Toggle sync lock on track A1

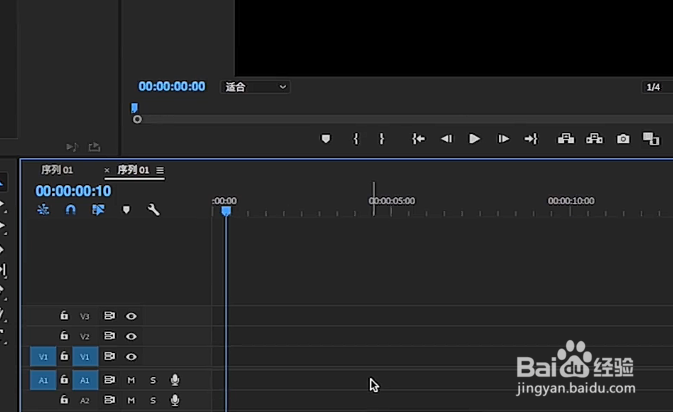[x=109, y=379]
